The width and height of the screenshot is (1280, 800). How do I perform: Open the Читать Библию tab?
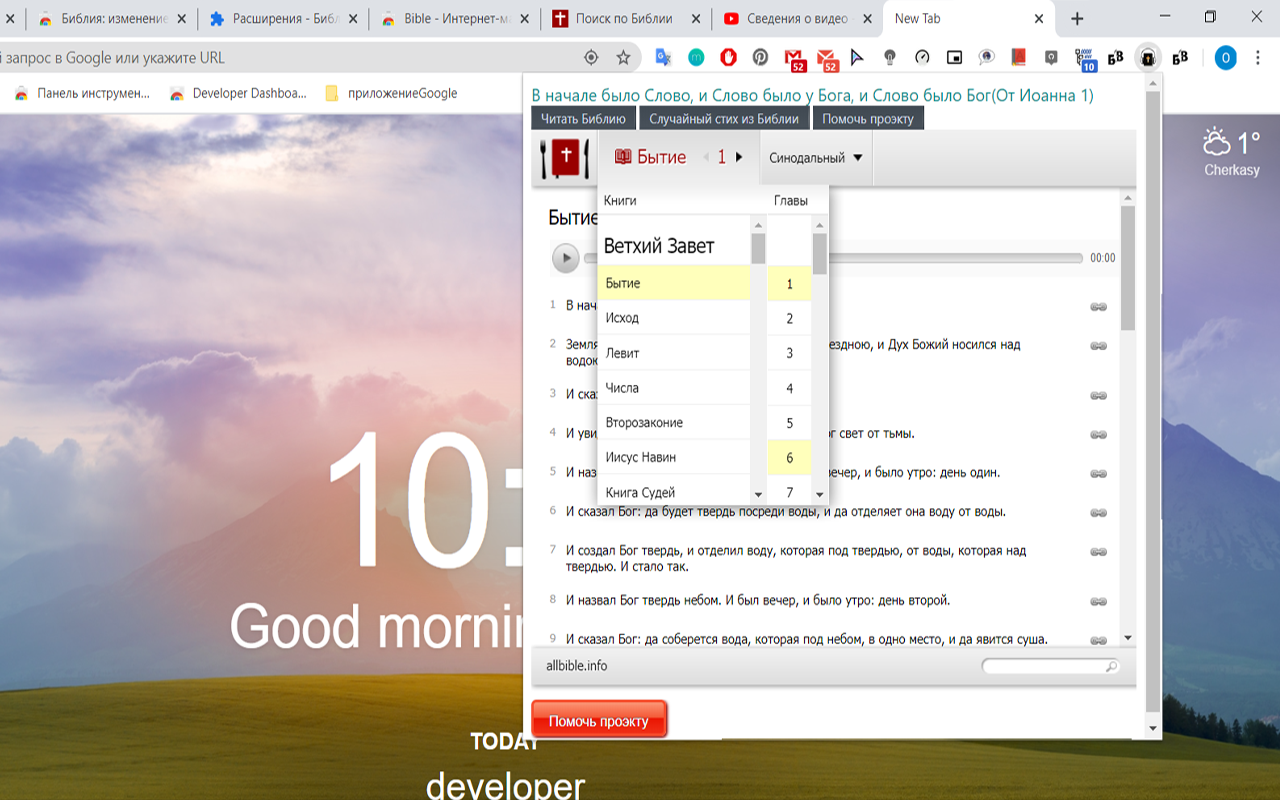pos(583,119)
